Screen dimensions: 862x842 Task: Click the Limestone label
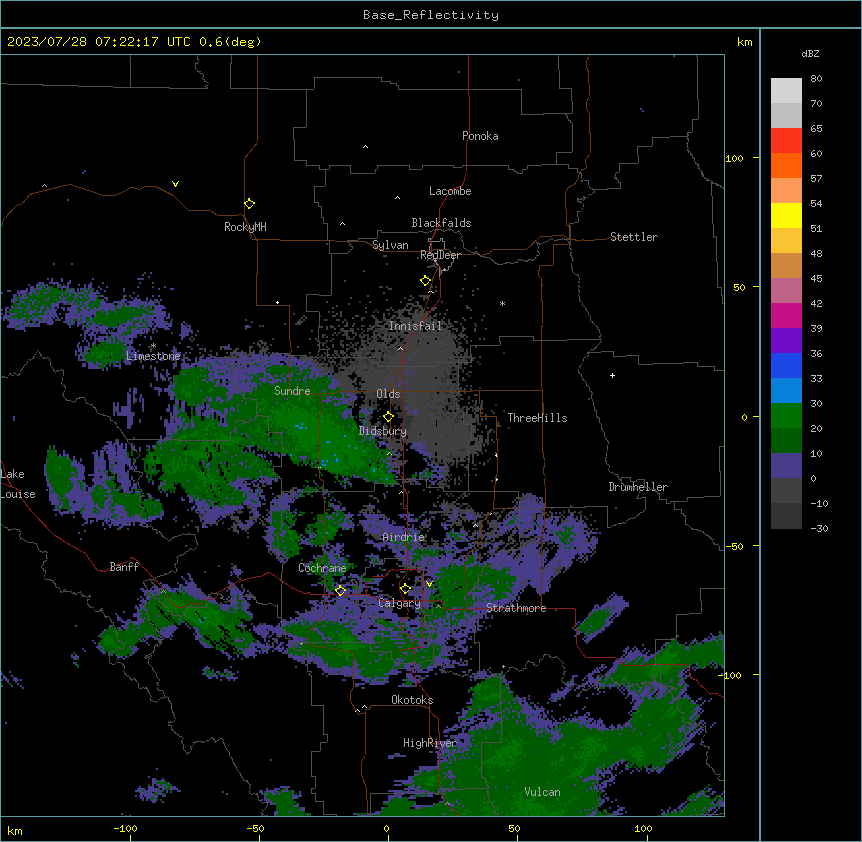tap(153, 356)
